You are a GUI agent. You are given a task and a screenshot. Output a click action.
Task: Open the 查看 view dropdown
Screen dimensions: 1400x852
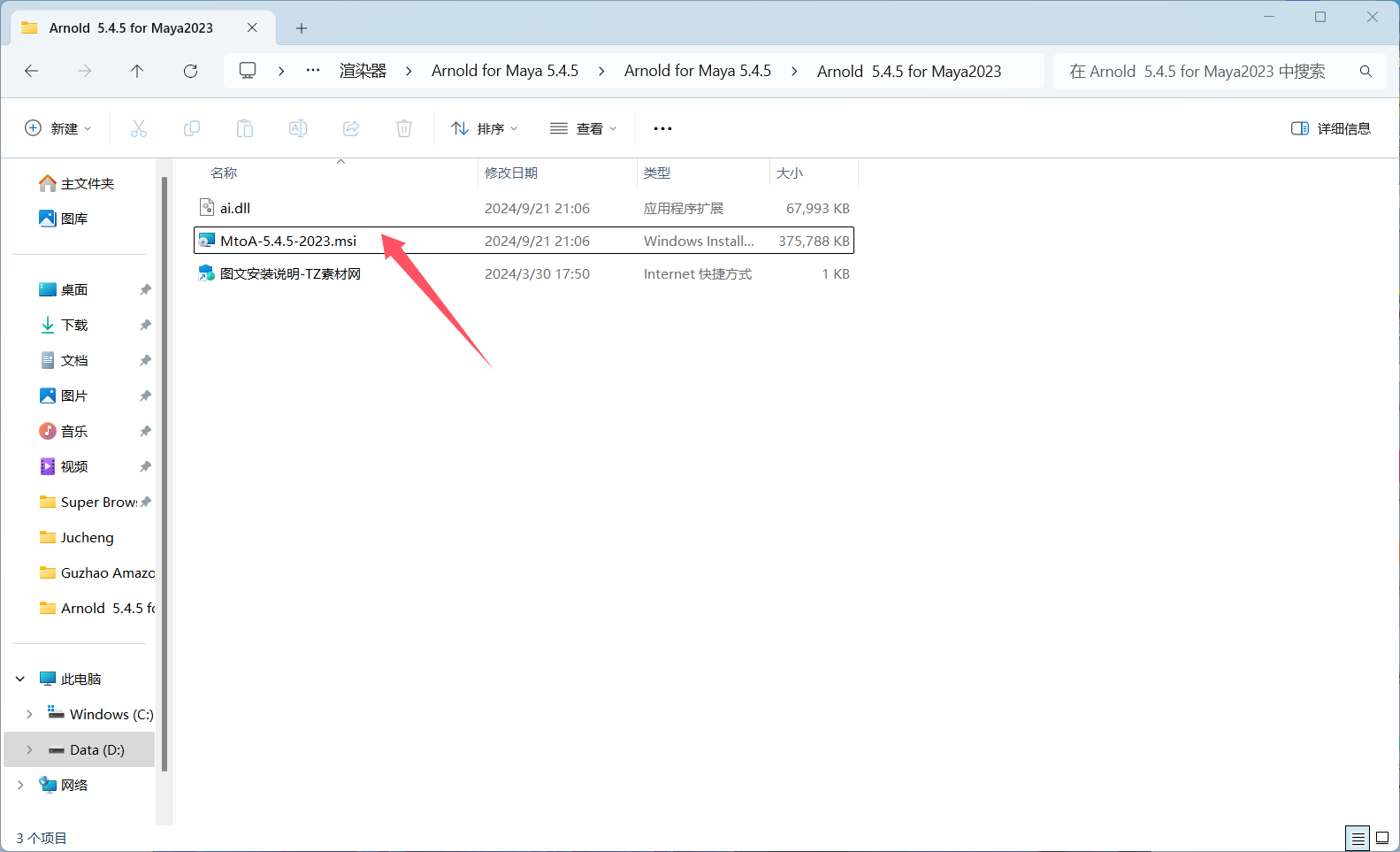(x=583, y=128)
